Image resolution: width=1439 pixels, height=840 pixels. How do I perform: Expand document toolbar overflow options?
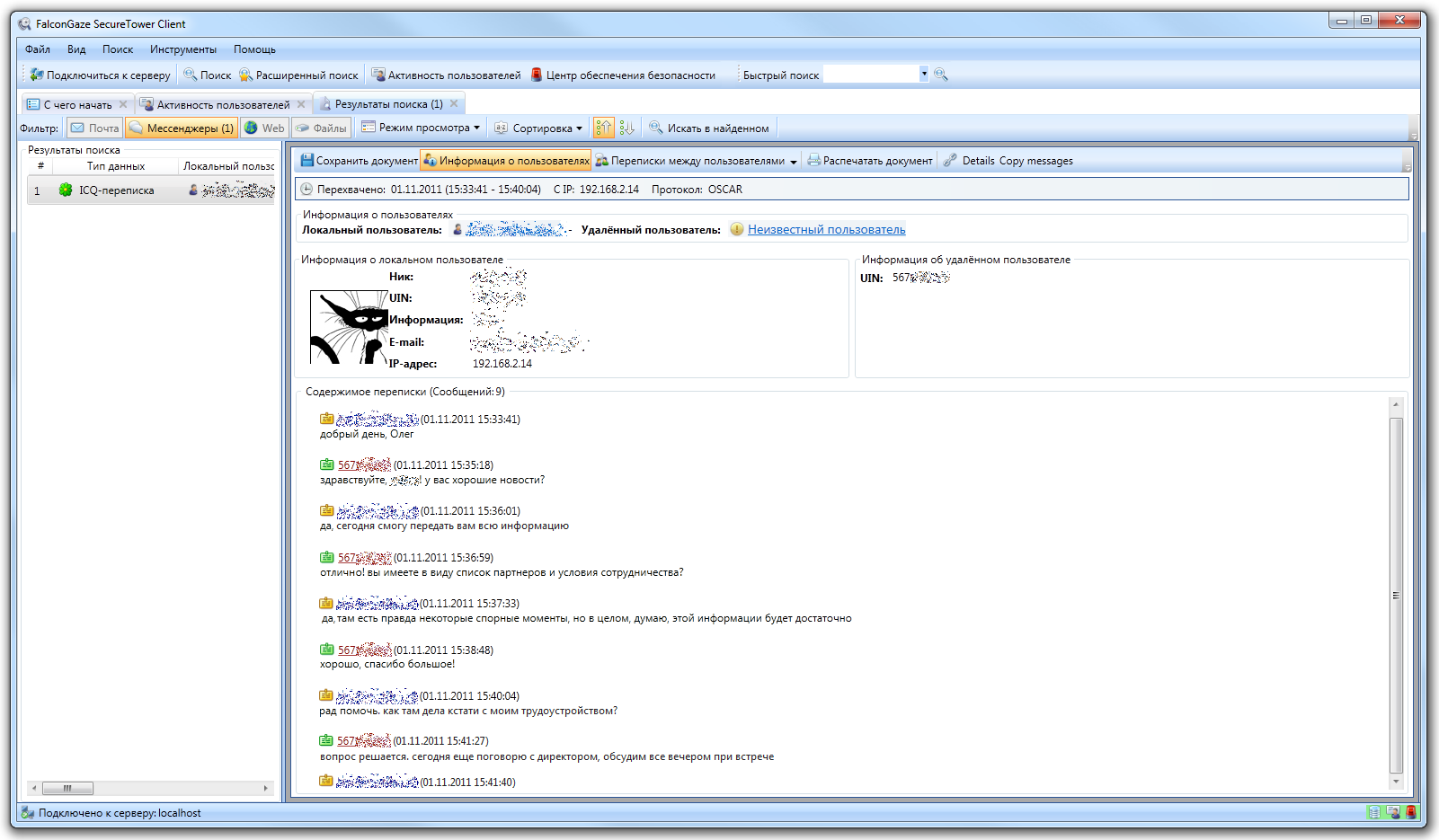point(1407,167)
